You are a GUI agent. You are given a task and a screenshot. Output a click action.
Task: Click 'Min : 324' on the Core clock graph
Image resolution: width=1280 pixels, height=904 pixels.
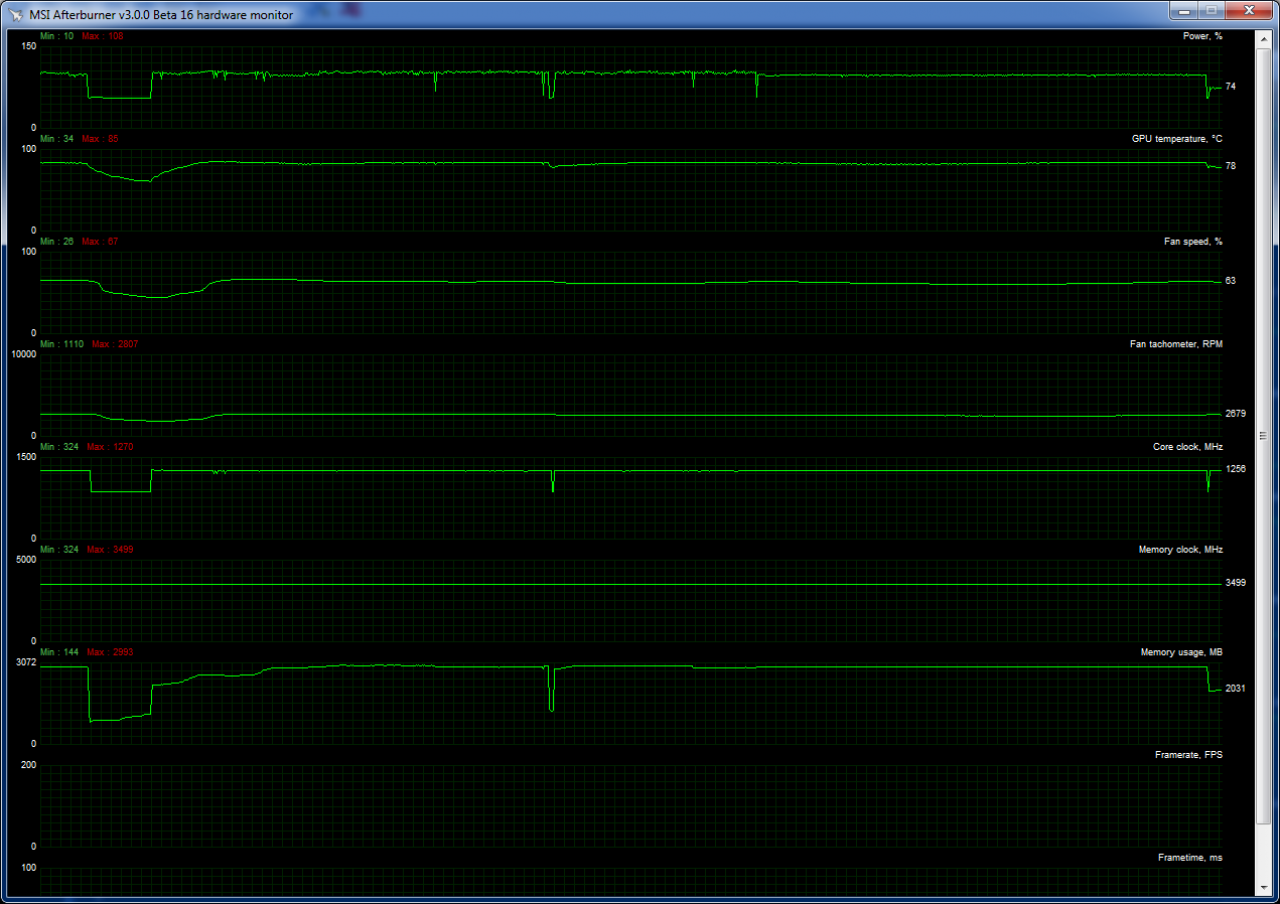click(60, 447)
